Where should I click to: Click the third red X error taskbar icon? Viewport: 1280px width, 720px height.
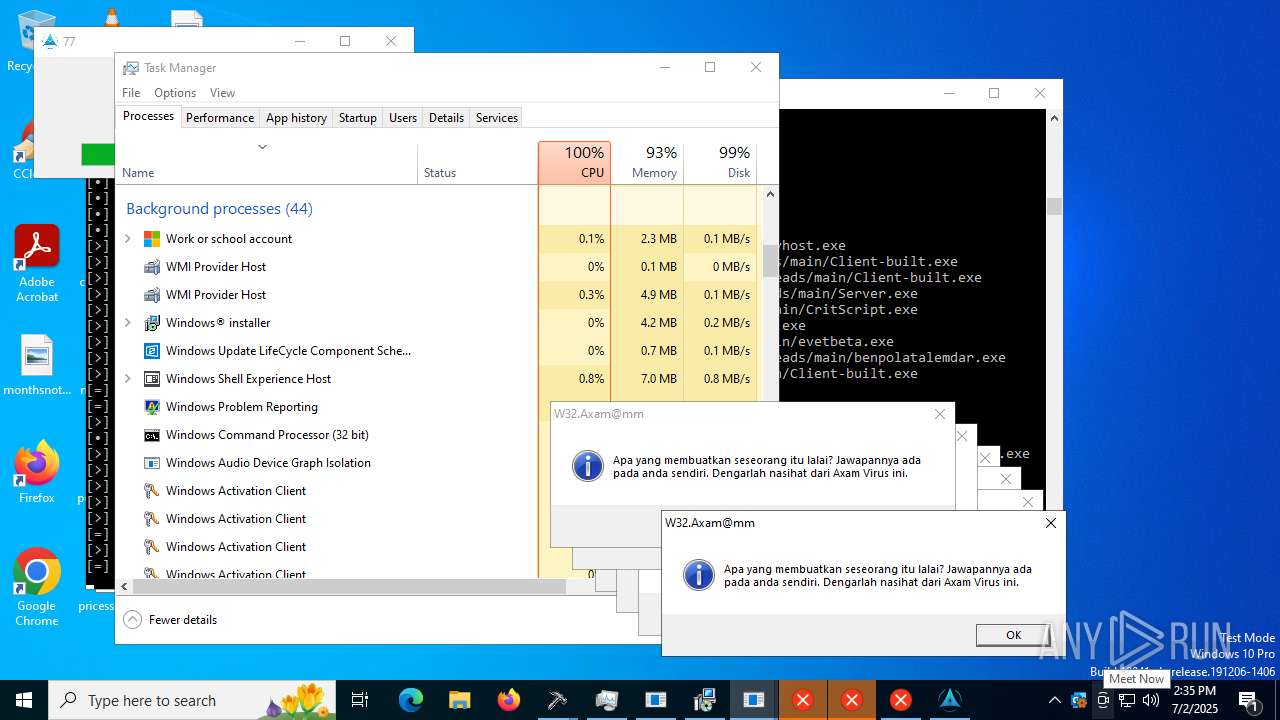[900, 700]
